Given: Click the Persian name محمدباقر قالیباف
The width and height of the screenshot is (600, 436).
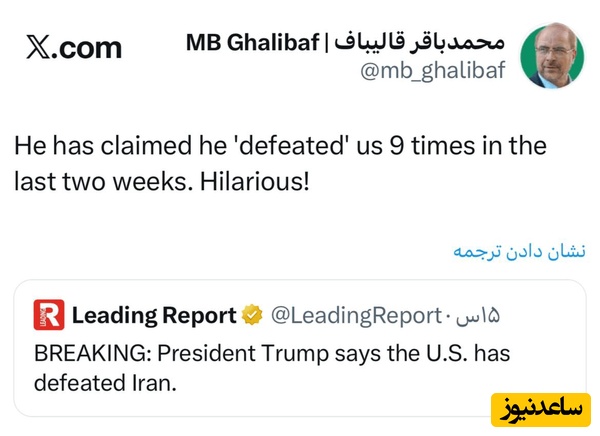Looking at the screenshot, I should click(424, 42).
